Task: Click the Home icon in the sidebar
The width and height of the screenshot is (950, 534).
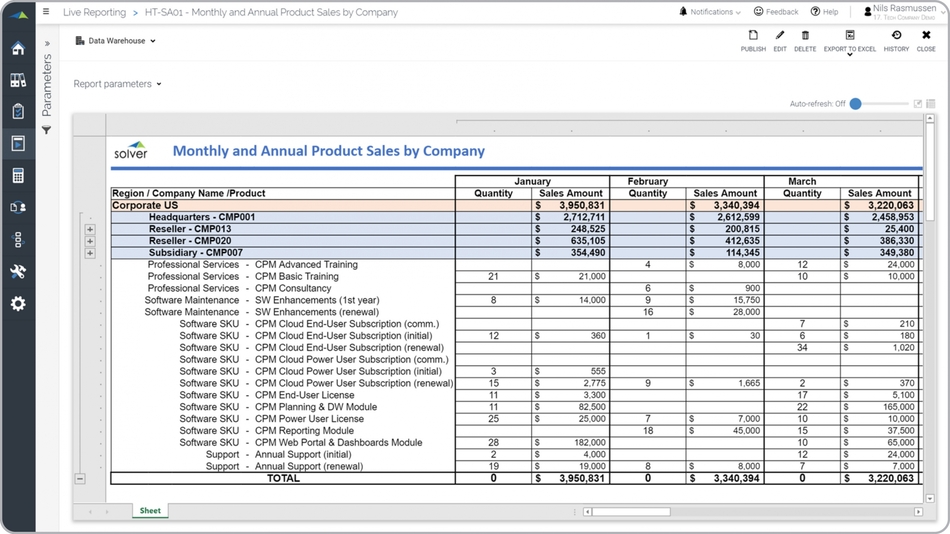Action: pyautogui.click(x=17, y=49)
